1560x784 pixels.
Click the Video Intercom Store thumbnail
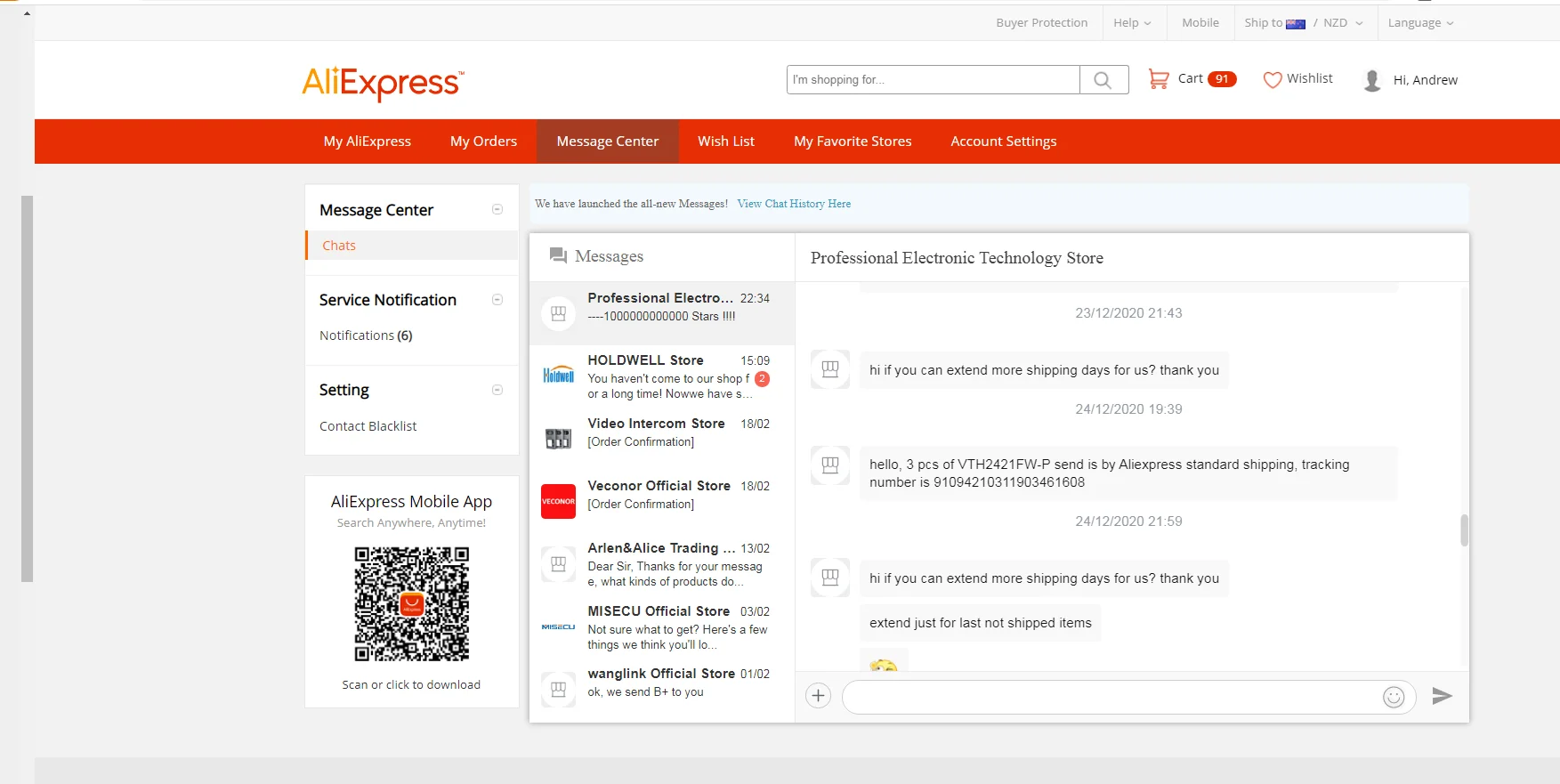pyautogui.click(x=559, y=439)
